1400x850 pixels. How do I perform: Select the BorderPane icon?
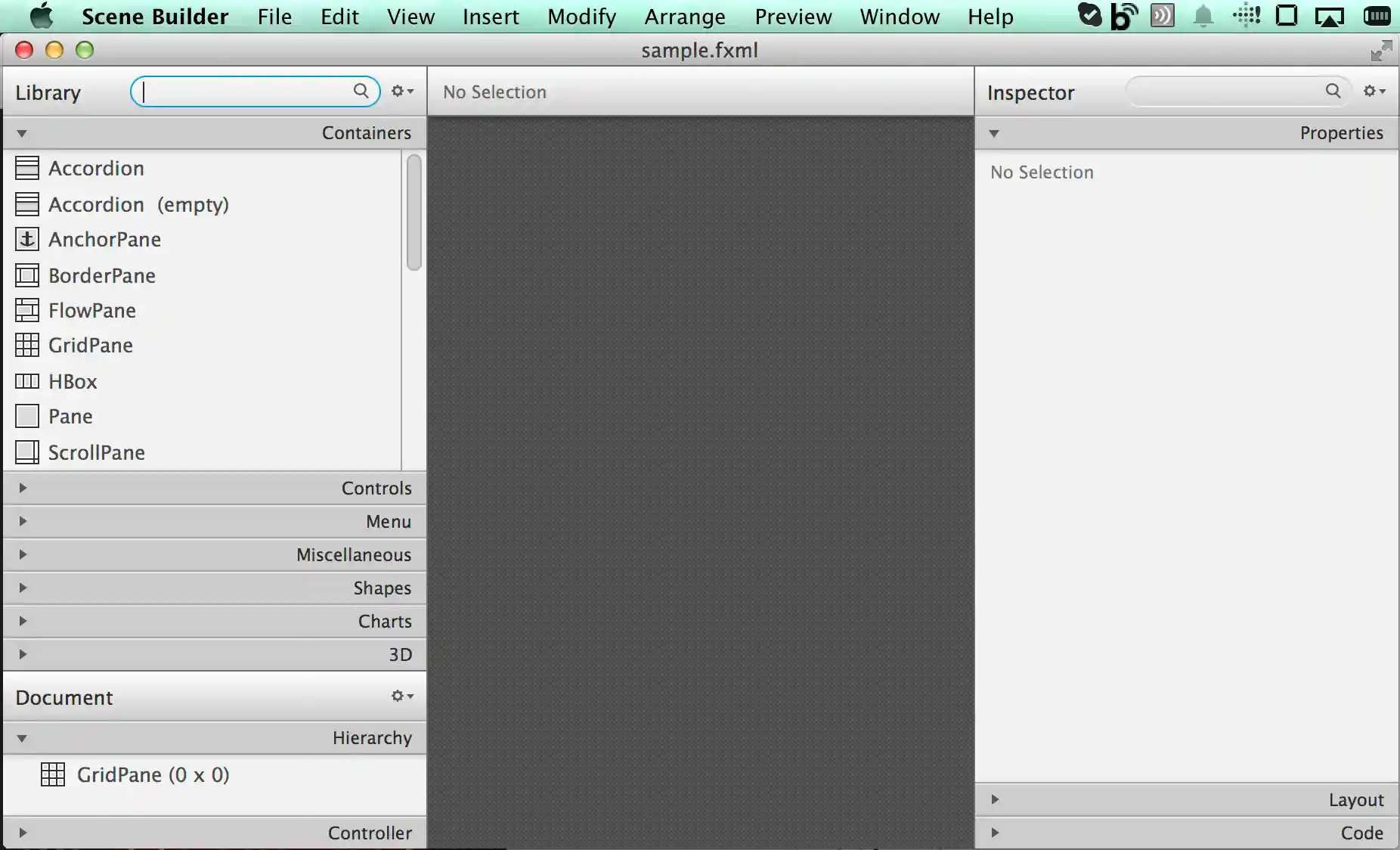click(x=27, y=275)
